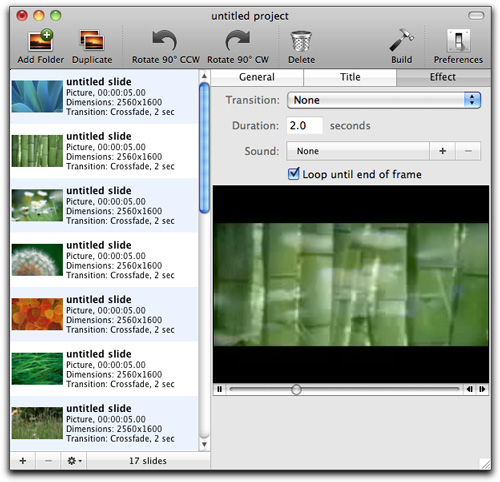Step the preview one frame forward
The image size is (500, 482).
482,389
